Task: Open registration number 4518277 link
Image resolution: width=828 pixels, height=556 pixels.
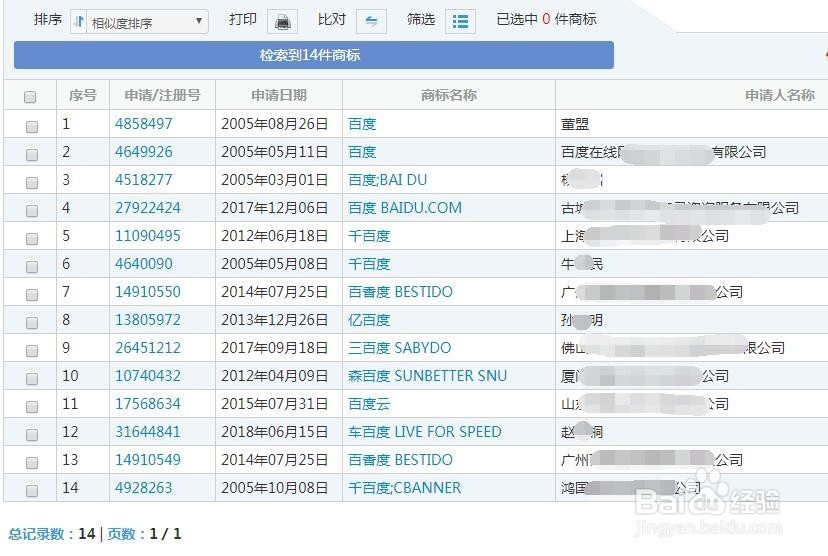Action: [x=144, y=180]
